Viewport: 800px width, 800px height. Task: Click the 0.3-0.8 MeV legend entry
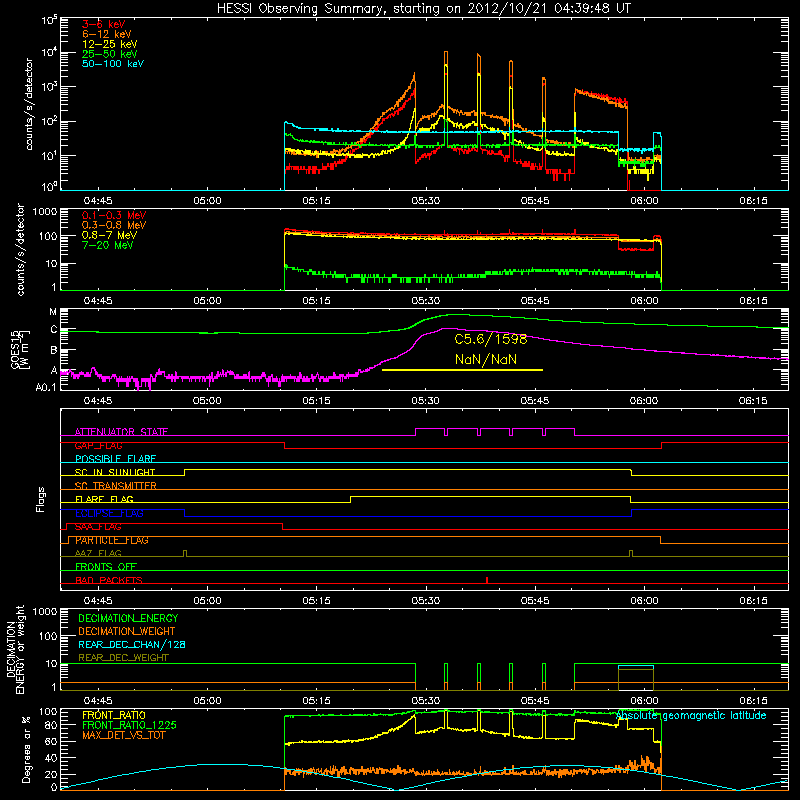[114, 225]
